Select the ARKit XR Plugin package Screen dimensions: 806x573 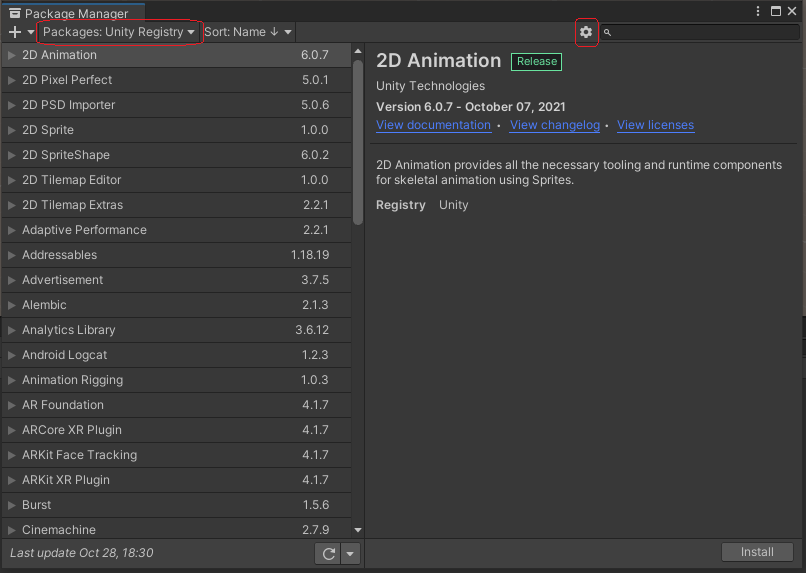(x=177, y=480)
